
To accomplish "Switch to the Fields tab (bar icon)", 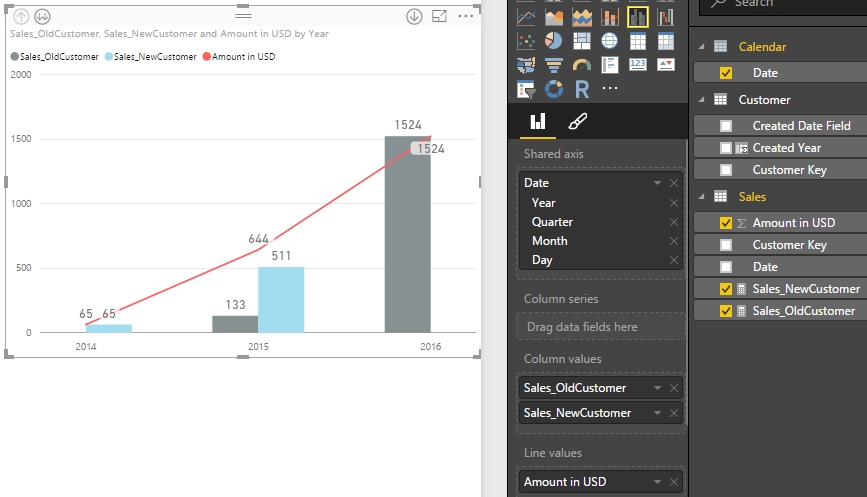I will point(538,122).
